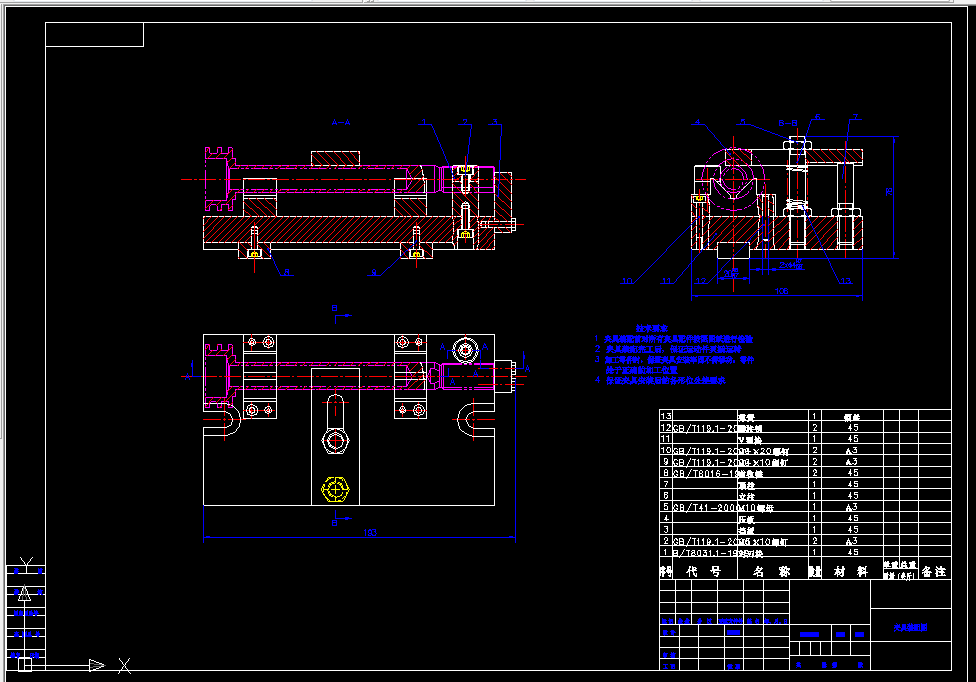Click the A-A section view label
The width and height of the screenshot is (976, 682).
[x=341, y=122]
